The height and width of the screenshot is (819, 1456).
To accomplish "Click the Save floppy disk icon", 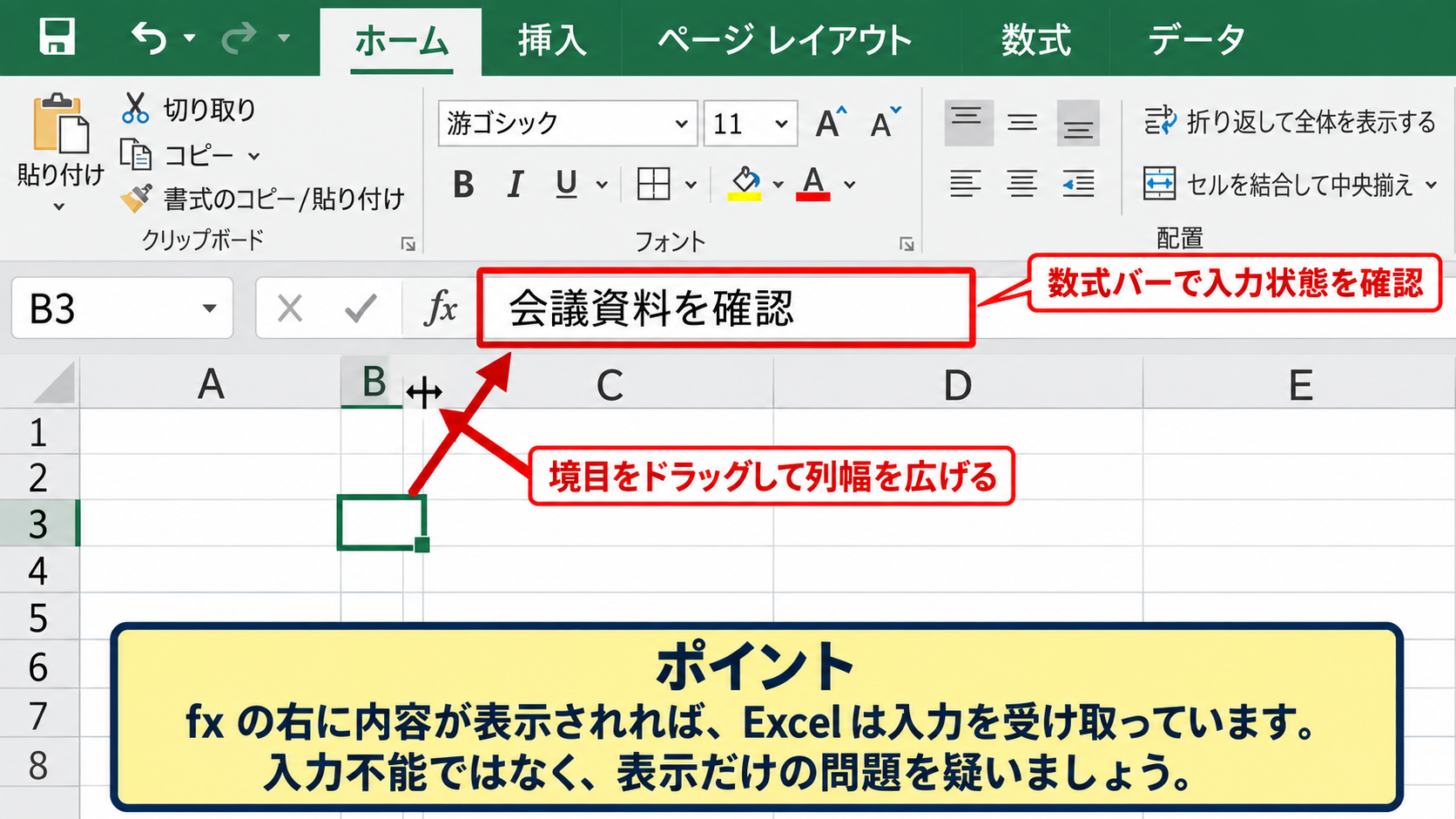I will point(57,37).
